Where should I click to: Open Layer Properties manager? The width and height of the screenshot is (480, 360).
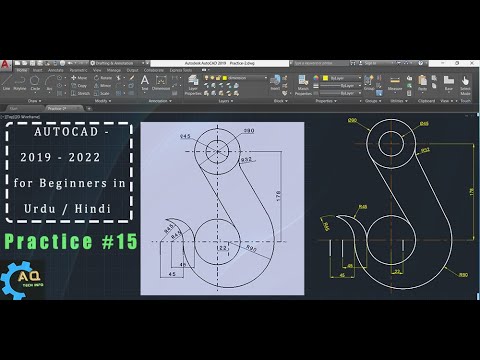coord(193,85)
